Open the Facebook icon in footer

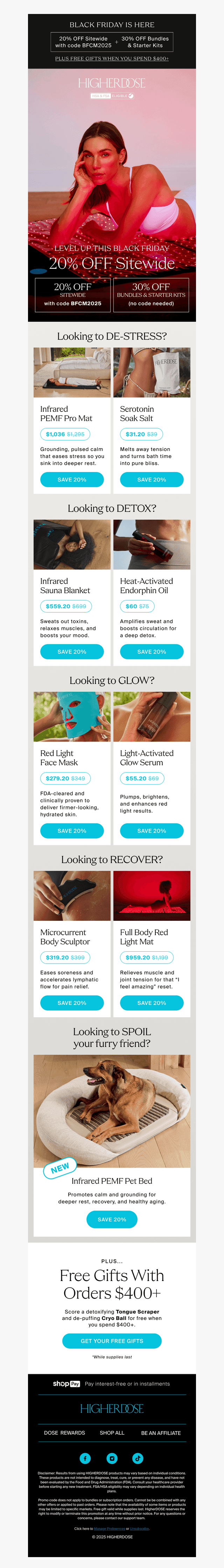[85, 1458]
